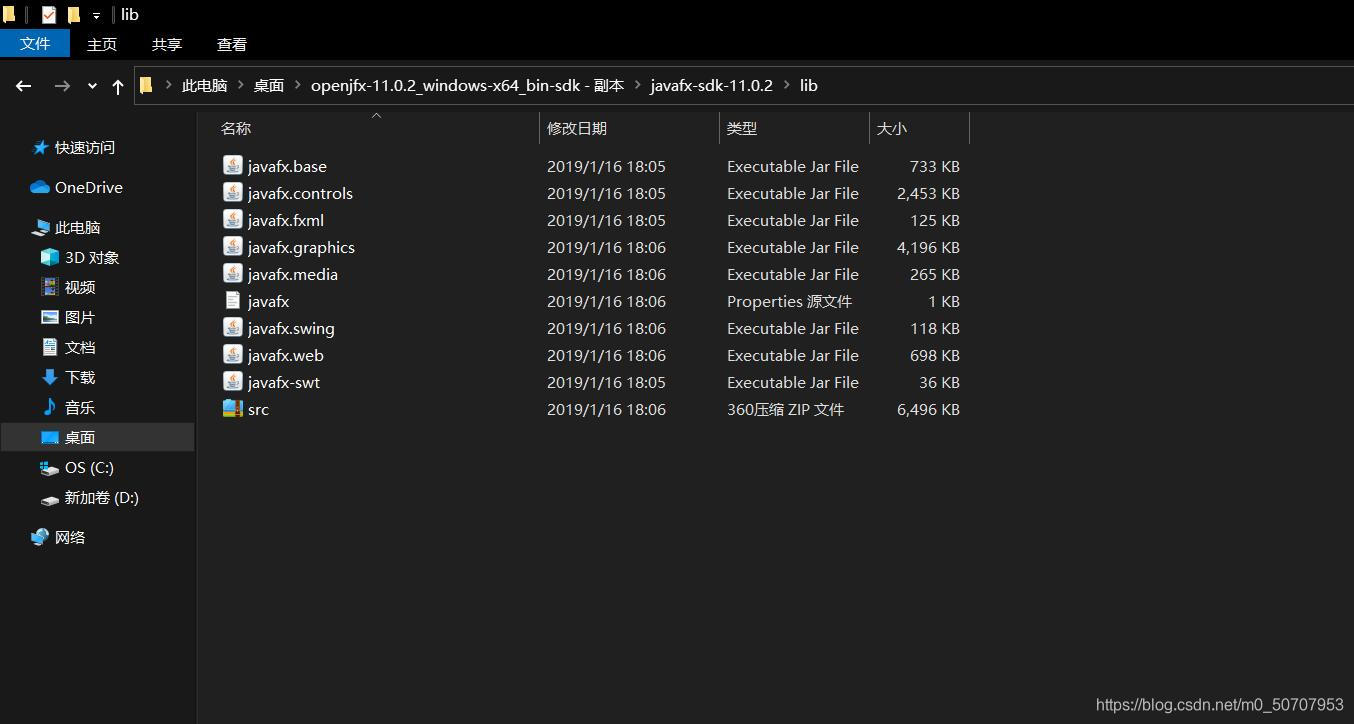The height and width of the screenshot is (724, 1354).
Task: Expand chevron before lib breadcrumb
Action: point(786,86)
